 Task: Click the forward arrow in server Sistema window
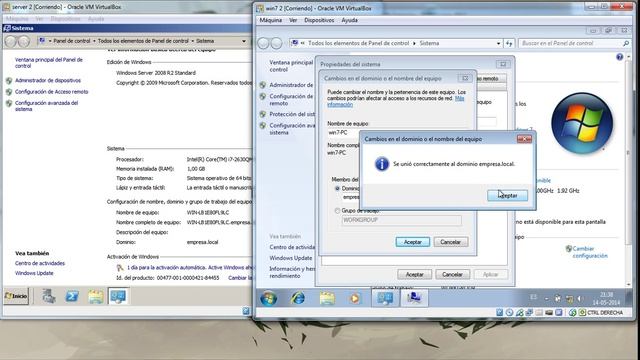(x=24, y=41)
